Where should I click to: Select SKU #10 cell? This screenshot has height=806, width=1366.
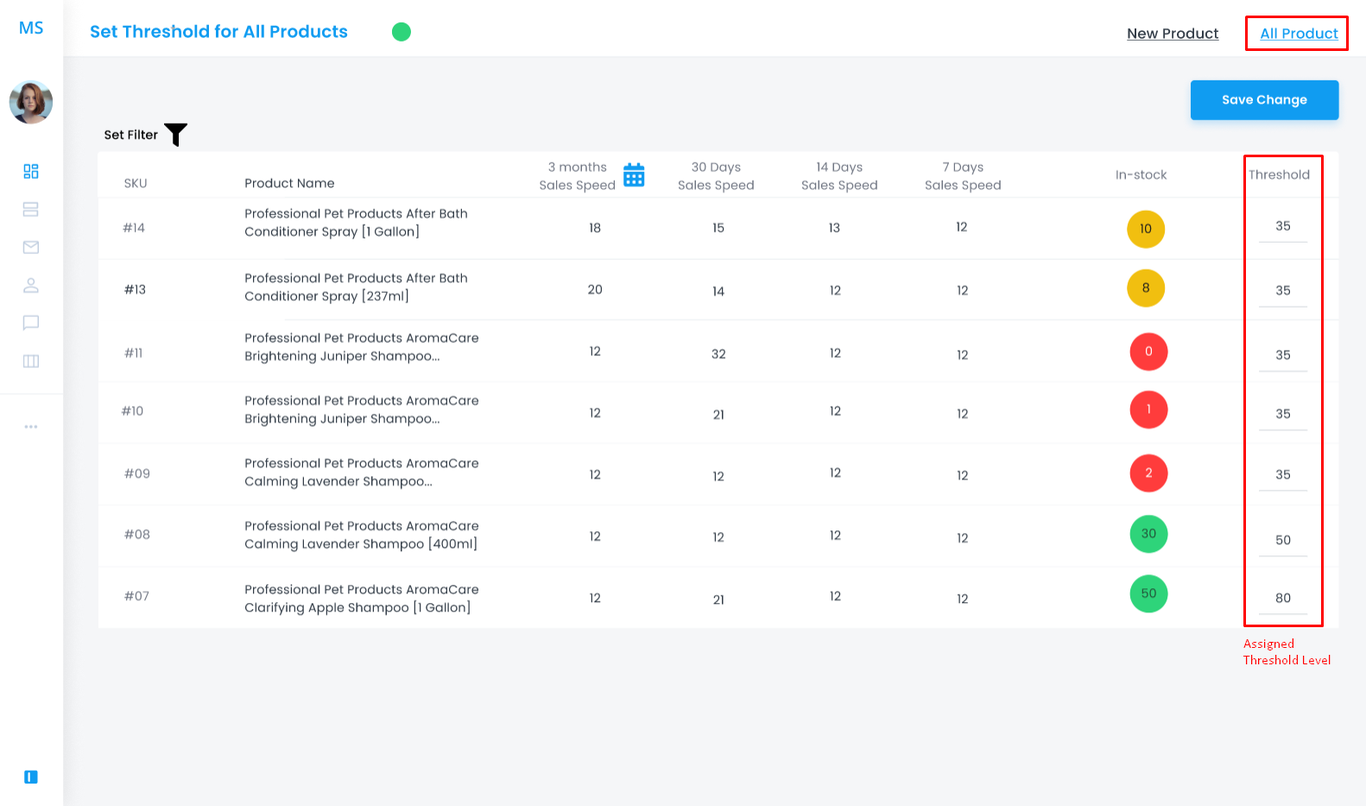click(133, 411)
